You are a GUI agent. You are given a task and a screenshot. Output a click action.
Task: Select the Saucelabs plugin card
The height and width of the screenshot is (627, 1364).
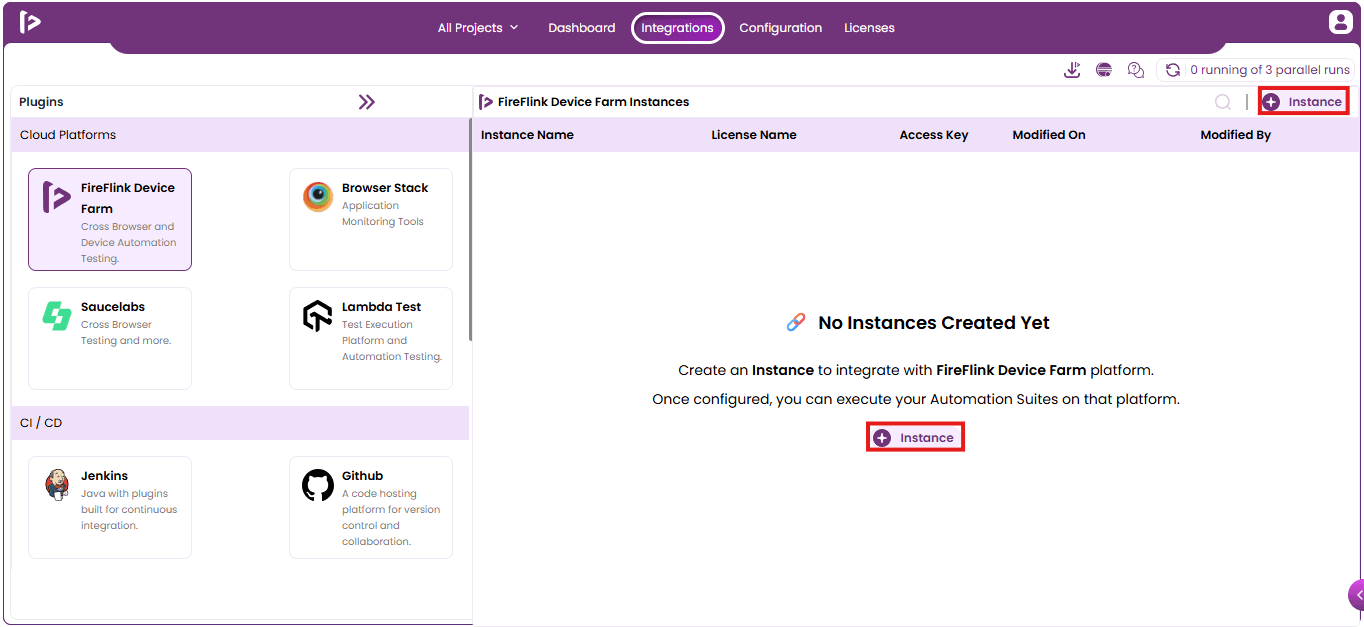(x=110, y=338)
